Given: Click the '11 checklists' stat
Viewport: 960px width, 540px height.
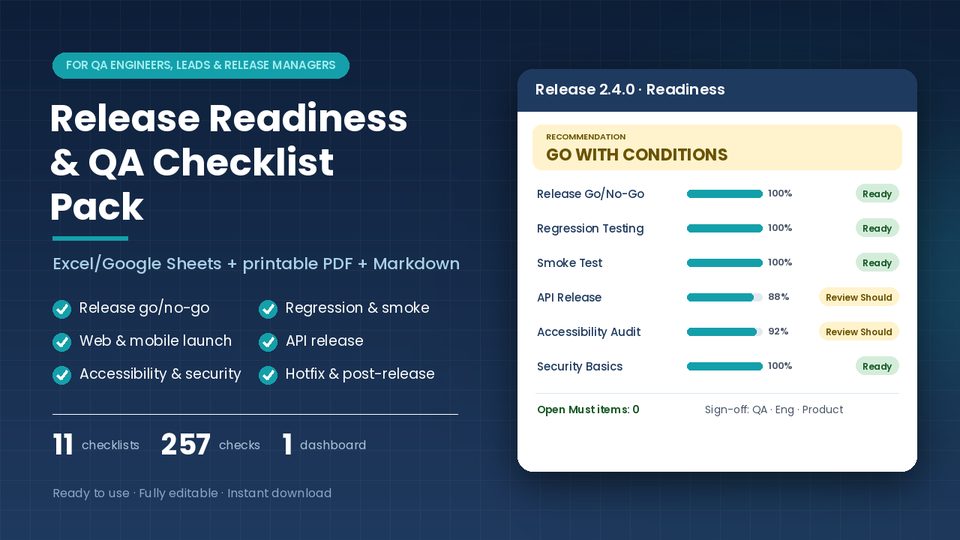Looking at the screenshot, I should click(96, 444).
